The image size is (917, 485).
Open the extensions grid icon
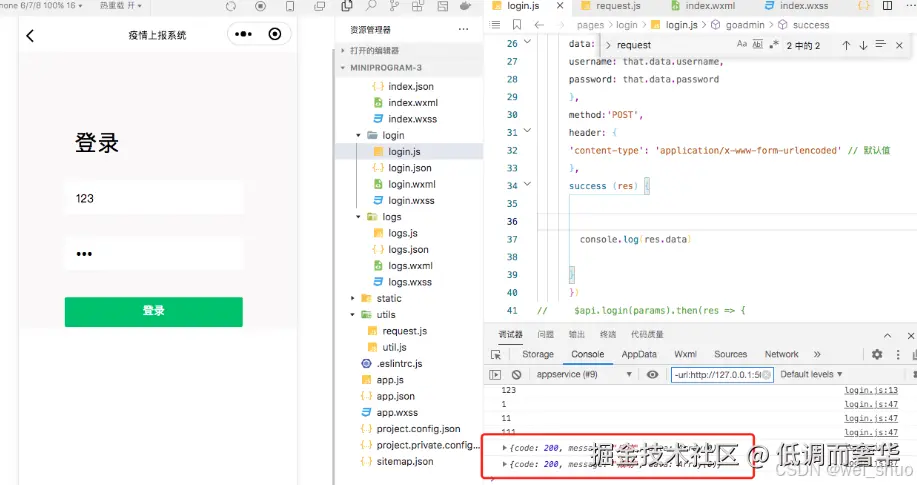(x=418, y=6)
